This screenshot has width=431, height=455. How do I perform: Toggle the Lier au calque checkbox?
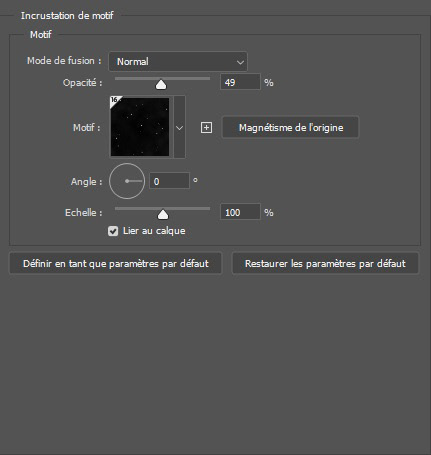(113, 231)
